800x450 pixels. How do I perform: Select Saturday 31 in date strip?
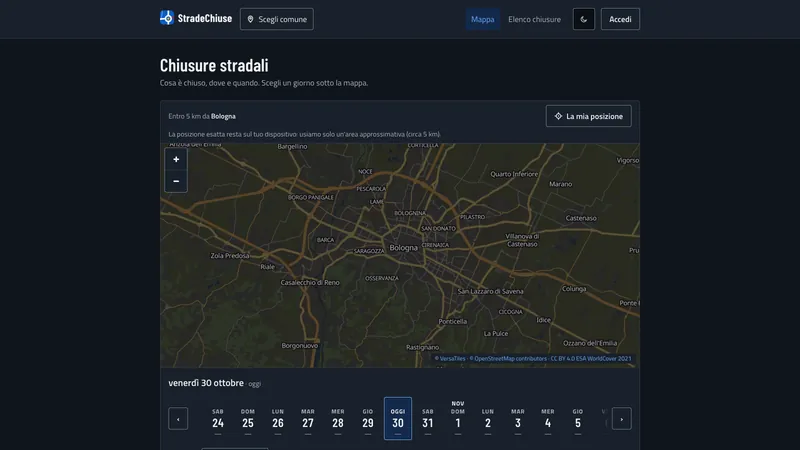click(428, 419)
